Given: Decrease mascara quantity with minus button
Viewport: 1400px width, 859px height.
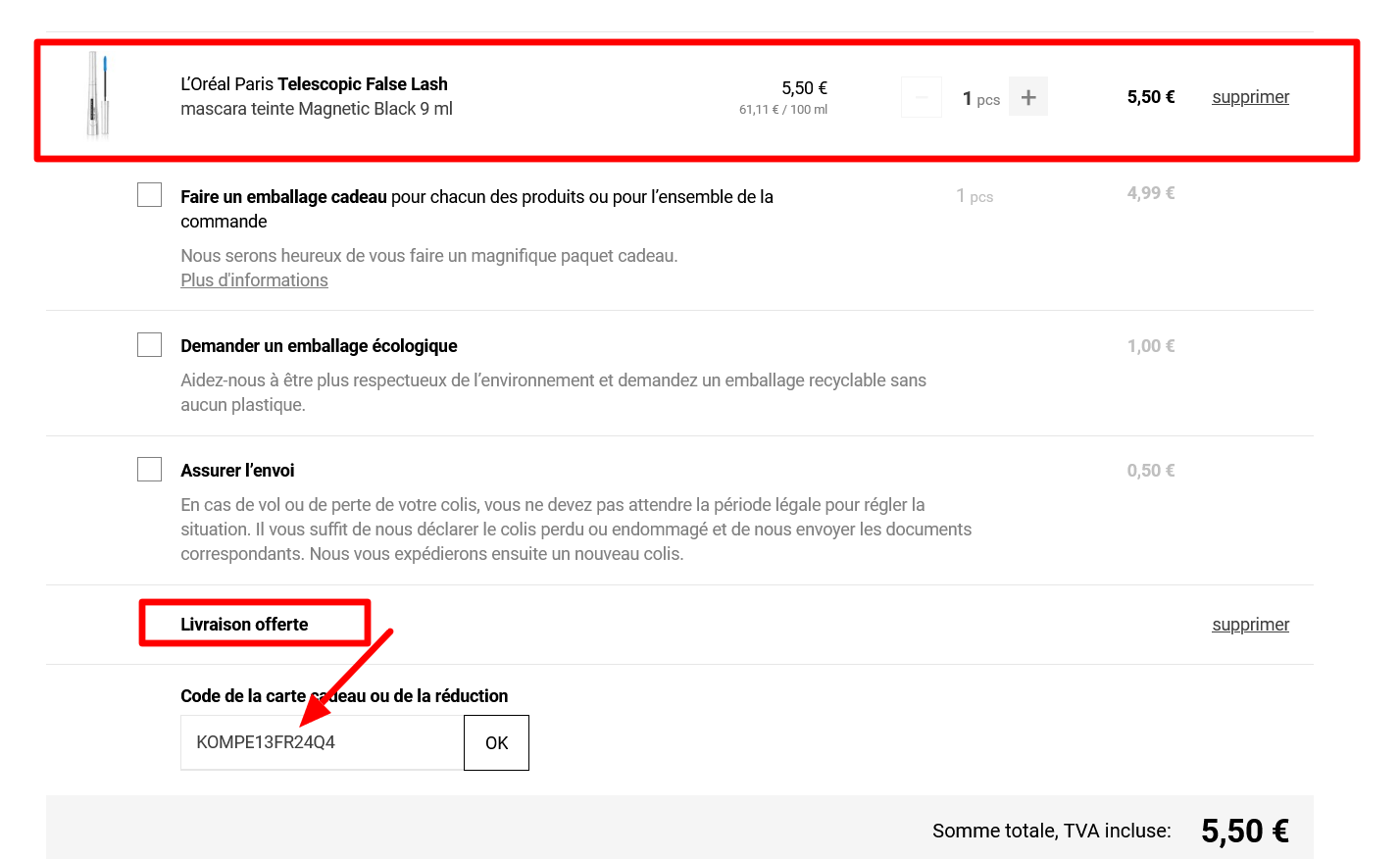Looking at the screenshot, I should coord(921,97).
